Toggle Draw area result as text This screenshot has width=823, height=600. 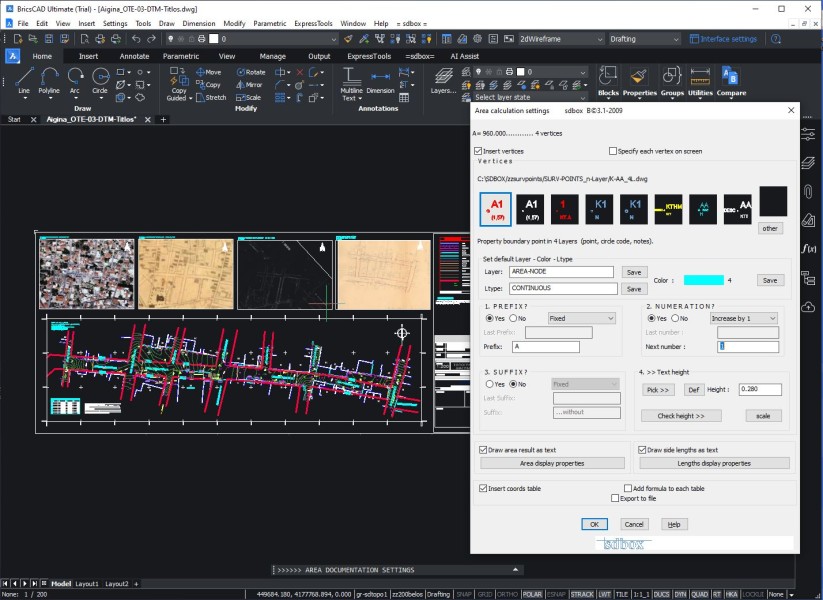483,450
